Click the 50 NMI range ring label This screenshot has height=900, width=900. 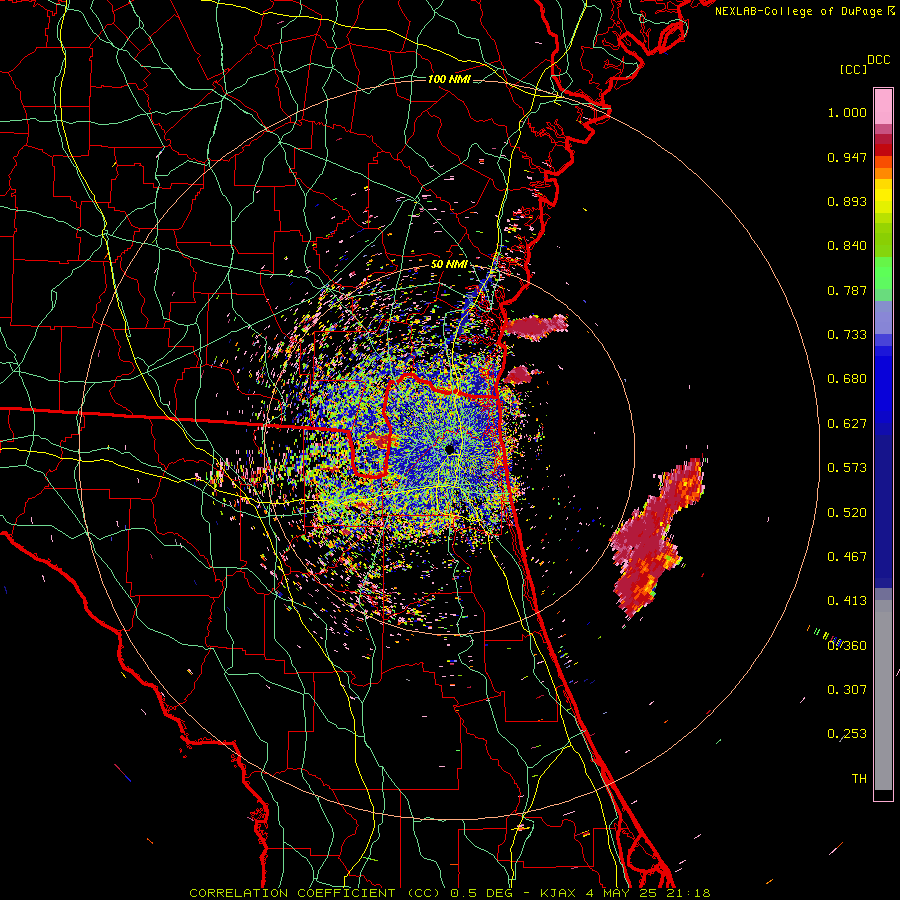(x=449, y=265)
